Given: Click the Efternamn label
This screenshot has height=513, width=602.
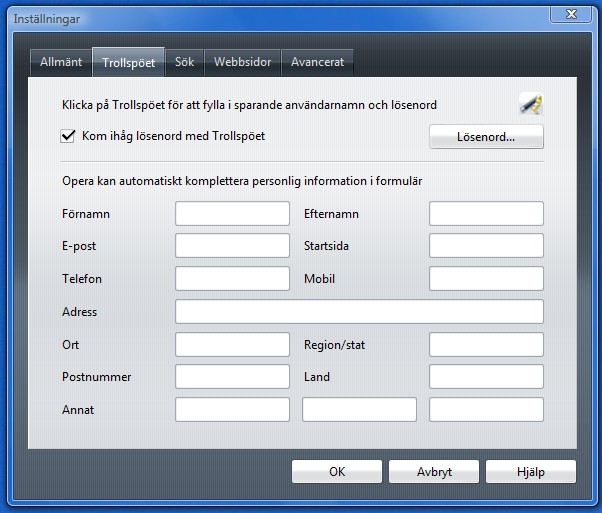Looking at the screenshot, I should 331,214.
